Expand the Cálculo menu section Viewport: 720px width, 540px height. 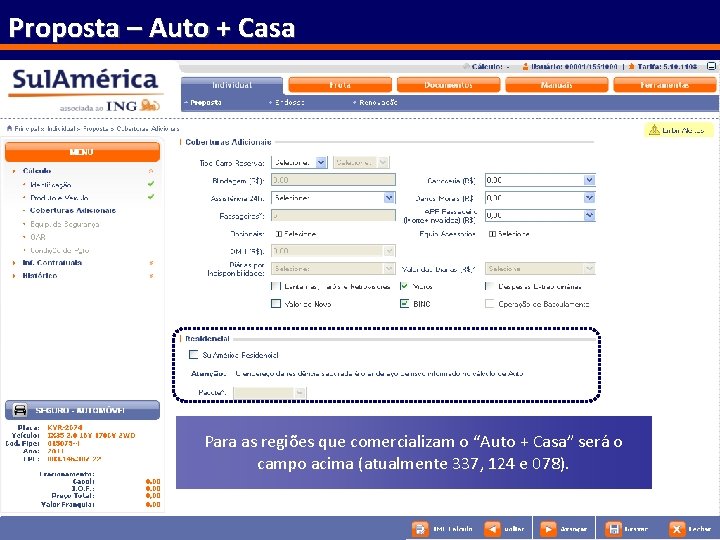37,171
